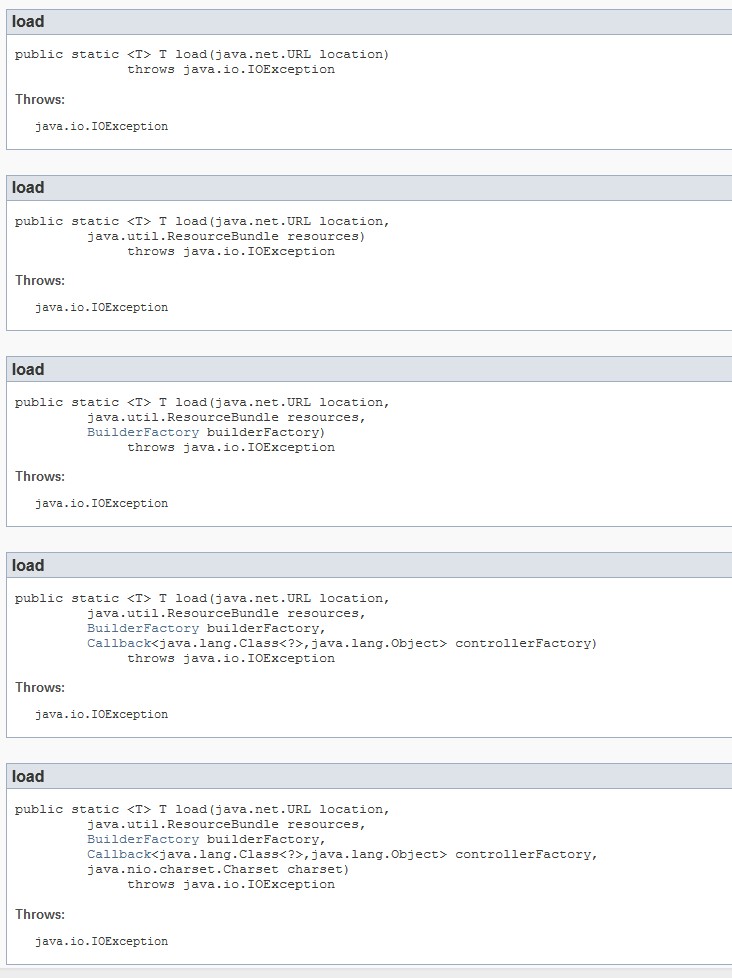
Task: Click builderFactory) parameter name in three-parameter signature
Action: (x=266, y=432)
